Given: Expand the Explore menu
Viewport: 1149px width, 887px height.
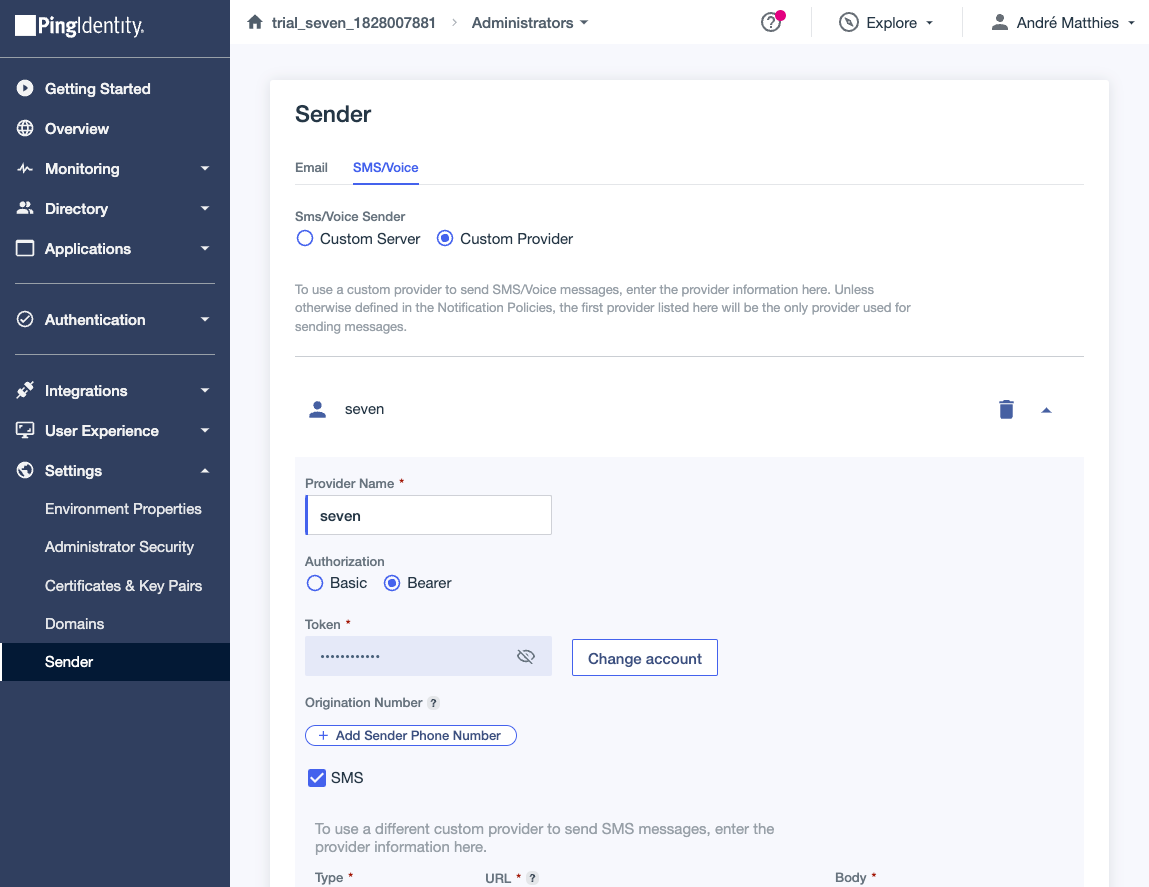Looking at the screenshot, I should click(886, 22).
